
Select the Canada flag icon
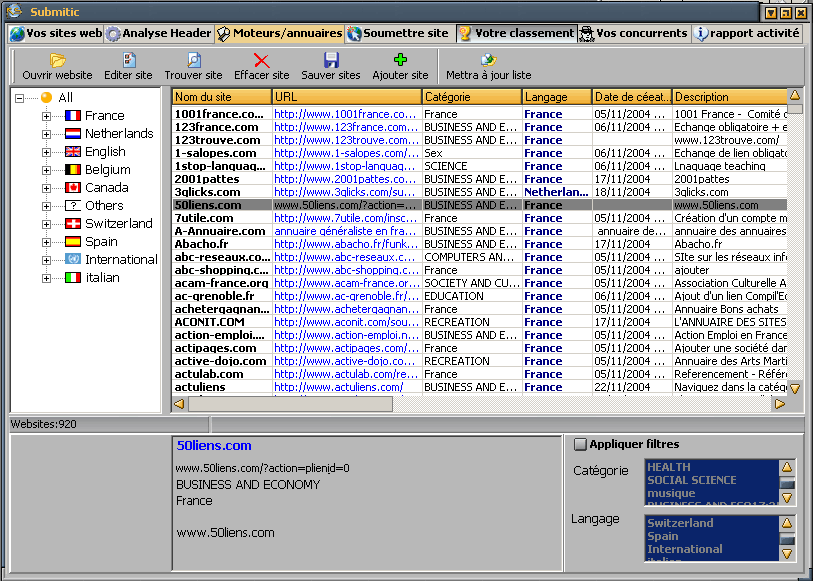73,188
